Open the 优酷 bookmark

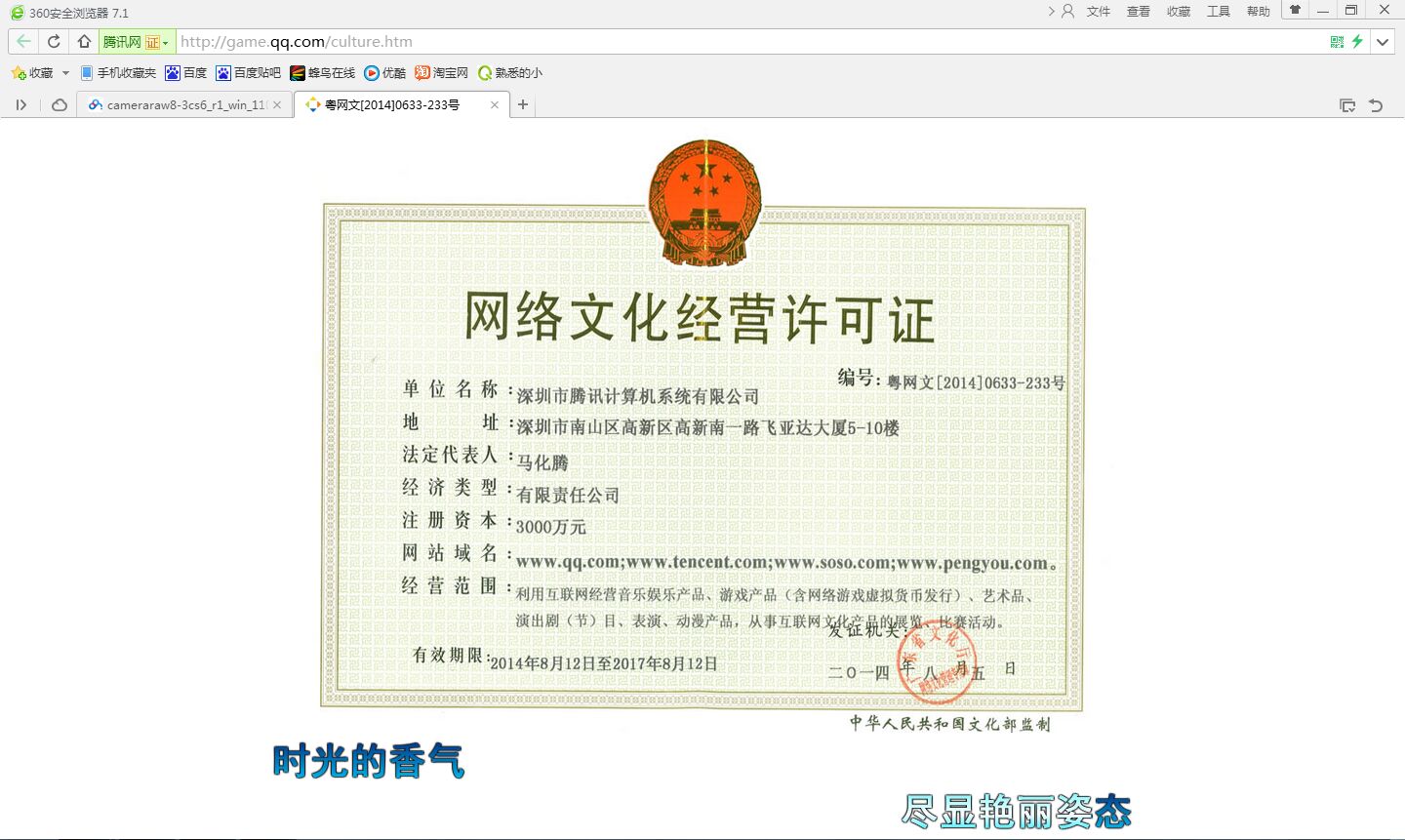[385, 73]
